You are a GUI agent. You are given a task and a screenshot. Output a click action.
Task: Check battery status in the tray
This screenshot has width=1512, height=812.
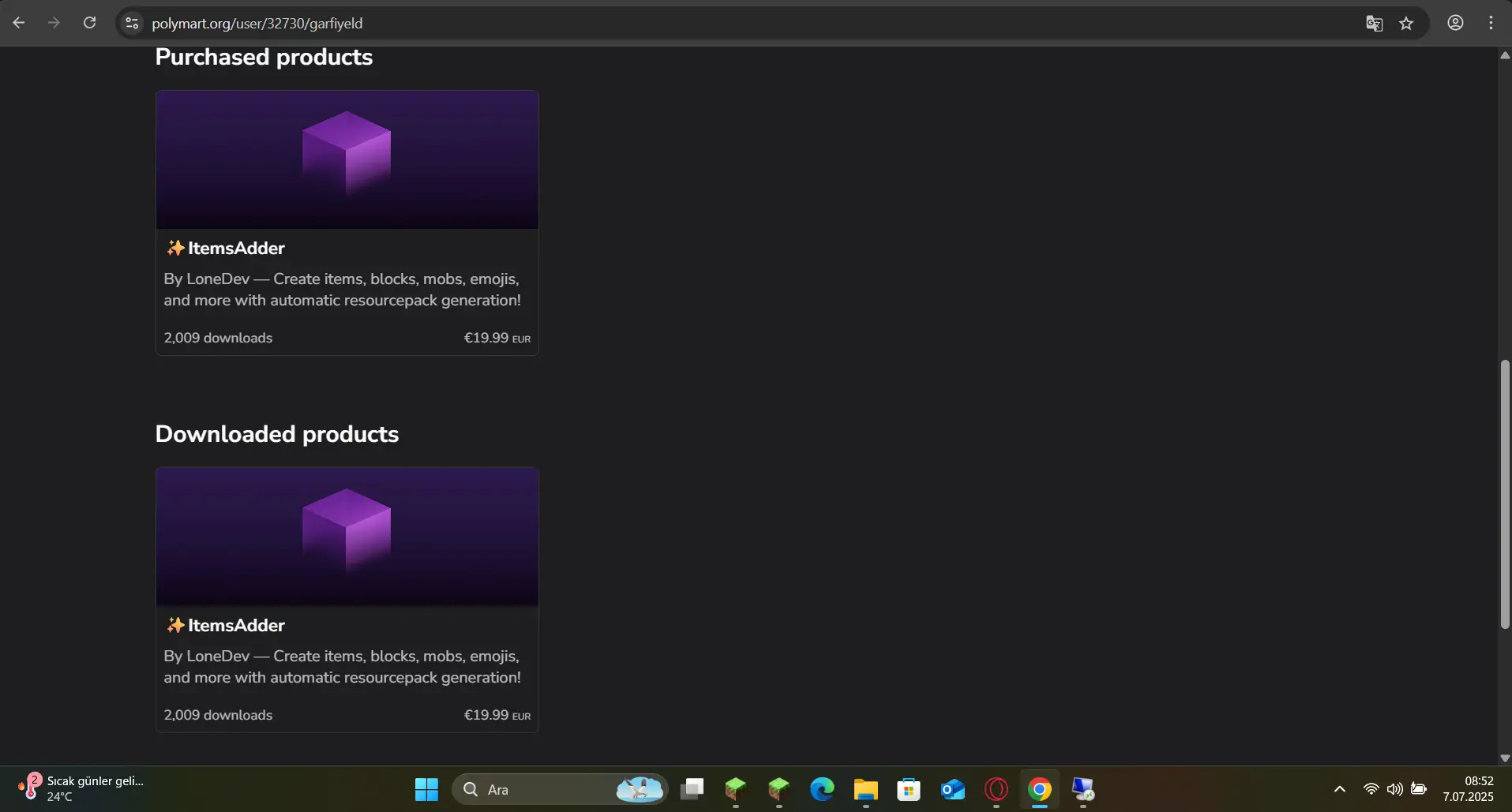pyautogui.click(x=1419, y=789)
